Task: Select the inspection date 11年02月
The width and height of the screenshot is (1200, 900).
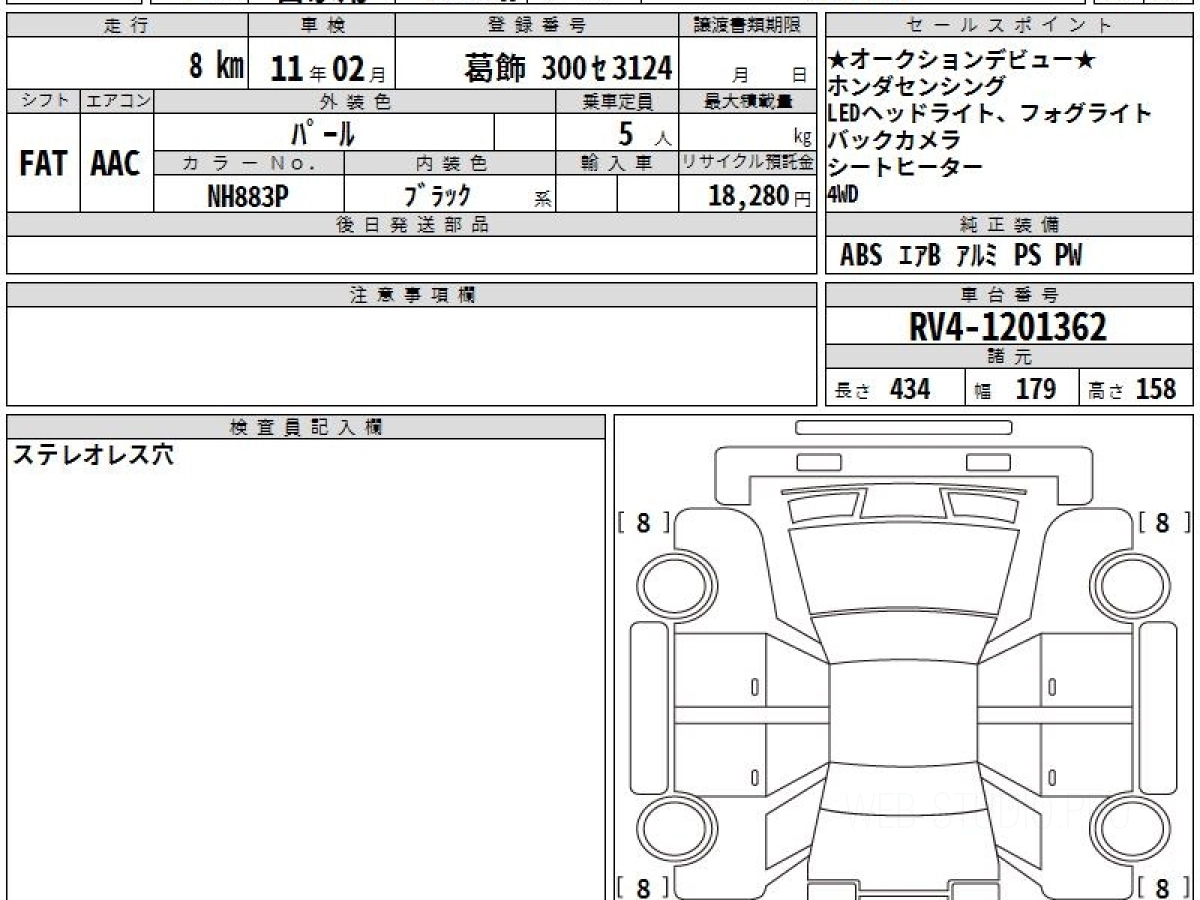Action: (x=327, y=68)
